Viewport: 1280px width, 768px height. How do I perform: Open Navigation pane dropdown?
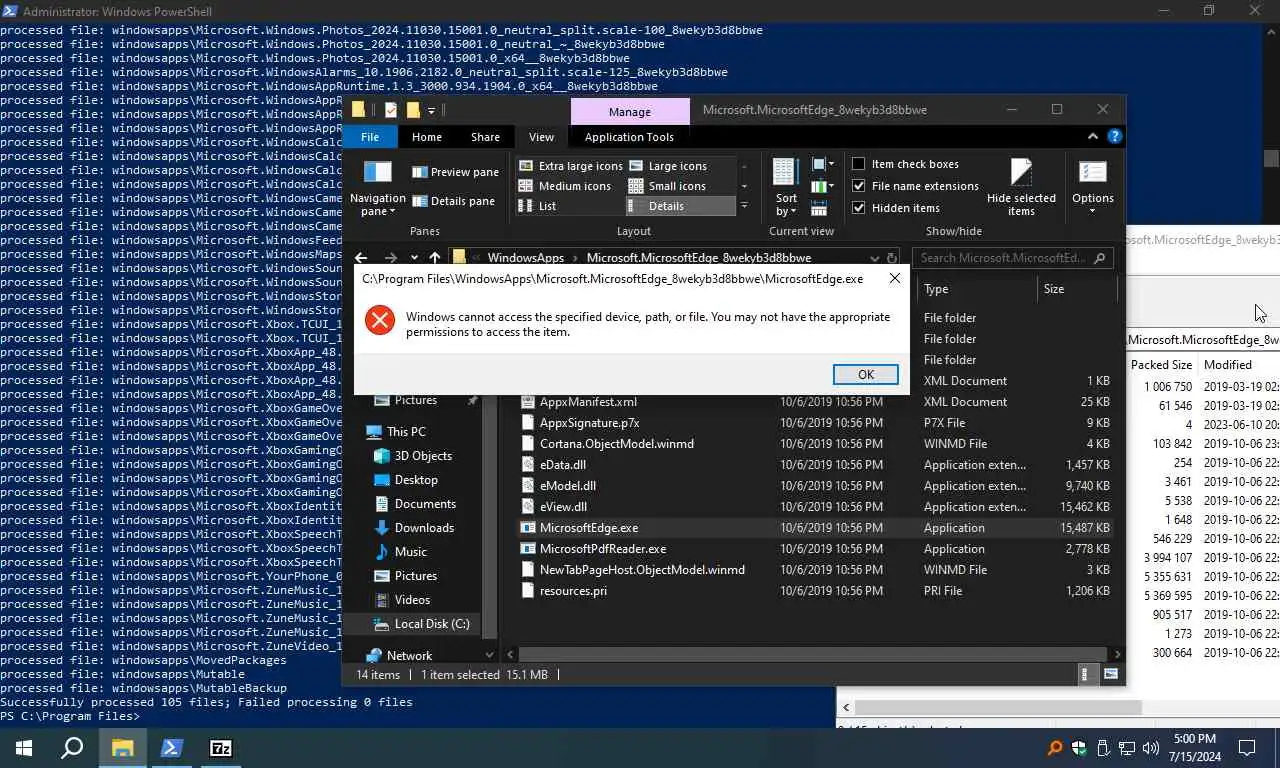(378, 188)
